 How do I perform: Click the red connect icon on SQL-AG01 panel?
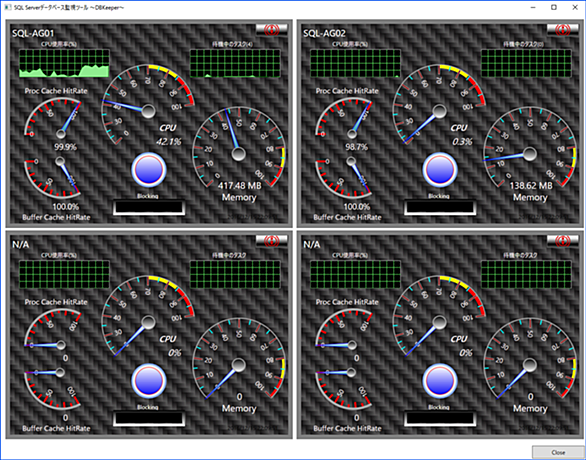[272, 30]
